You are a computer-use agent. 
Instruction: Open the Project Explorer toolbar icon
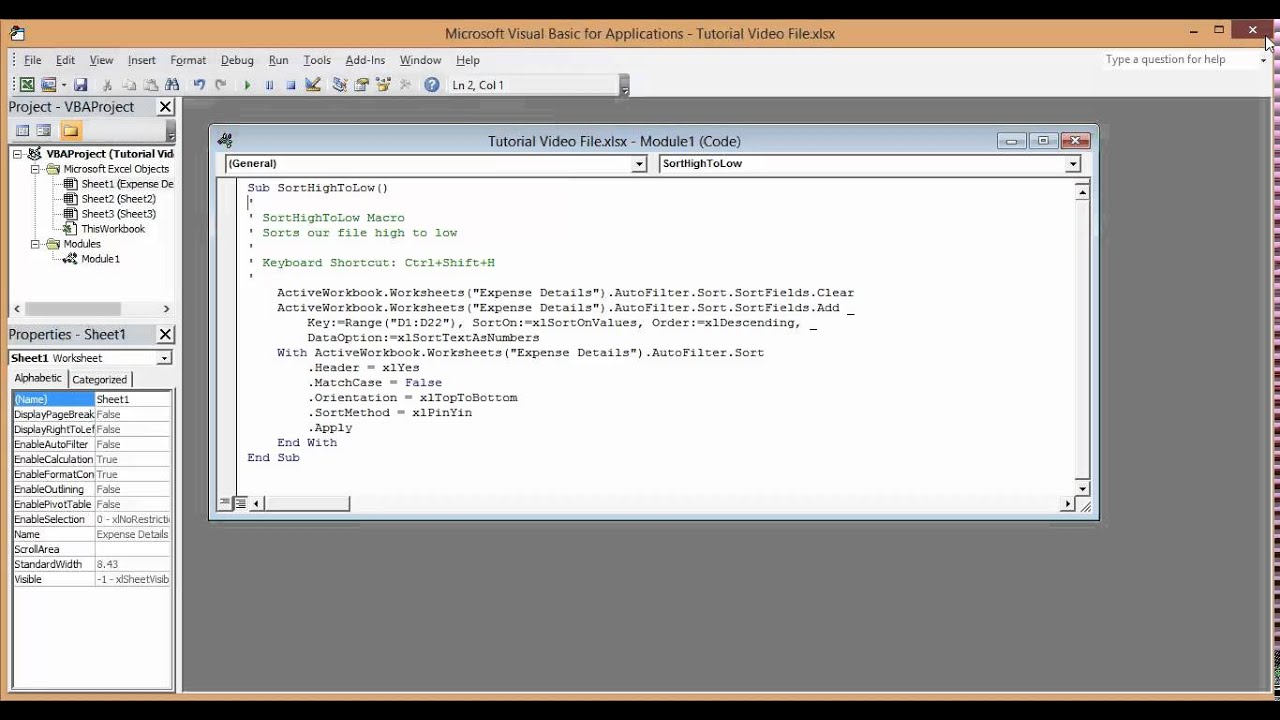click(x=340, y=85)
